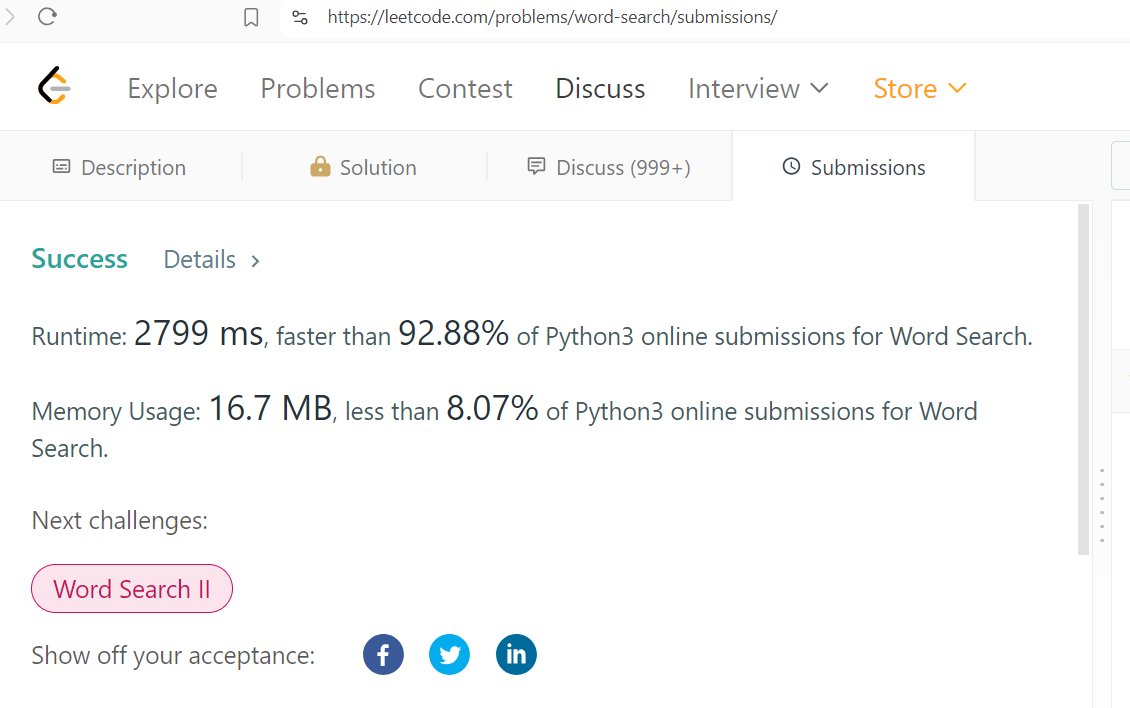Go to the Contest page
This screenshot has width=1130, height=708.
[x=466, y=88]
